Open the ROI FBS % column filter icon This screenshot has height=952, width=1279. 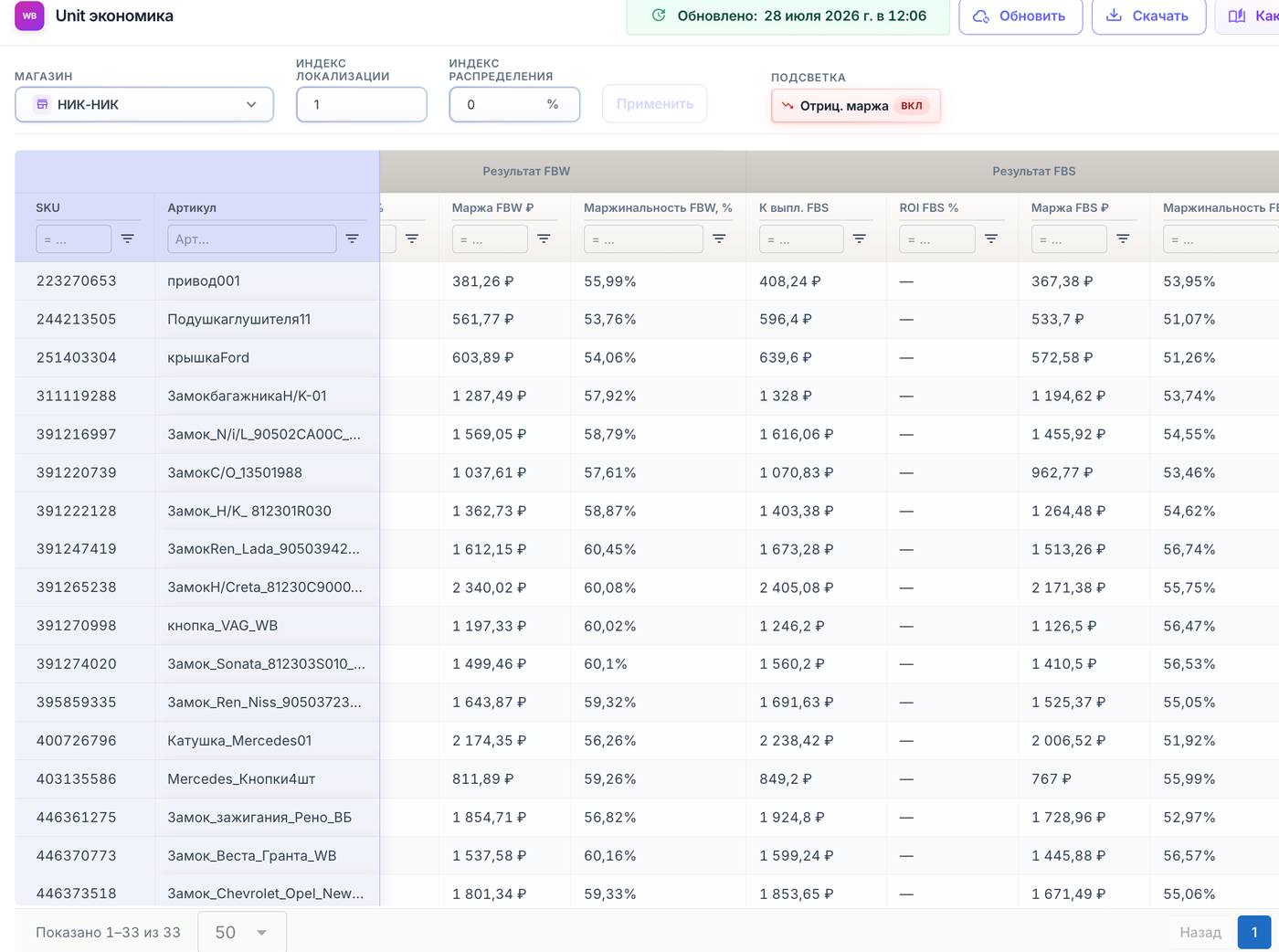pos(991,238)
